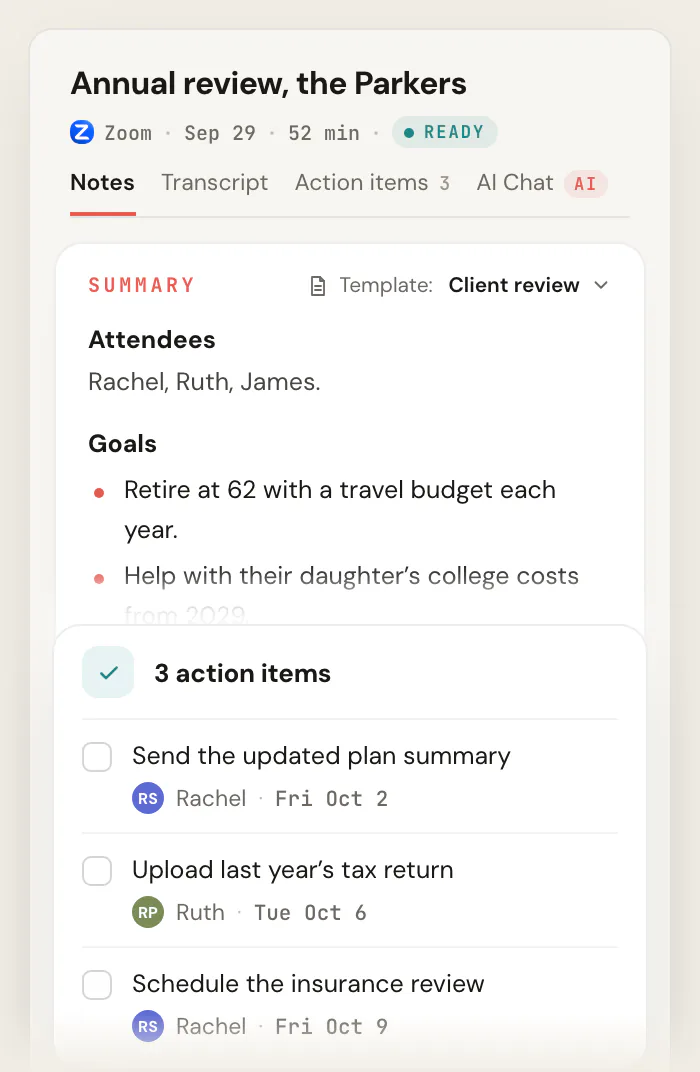Viewport: 700px width, 1072px height.
Task: Click the RS avatar on insurance review task
Action: click(148, 1026)
